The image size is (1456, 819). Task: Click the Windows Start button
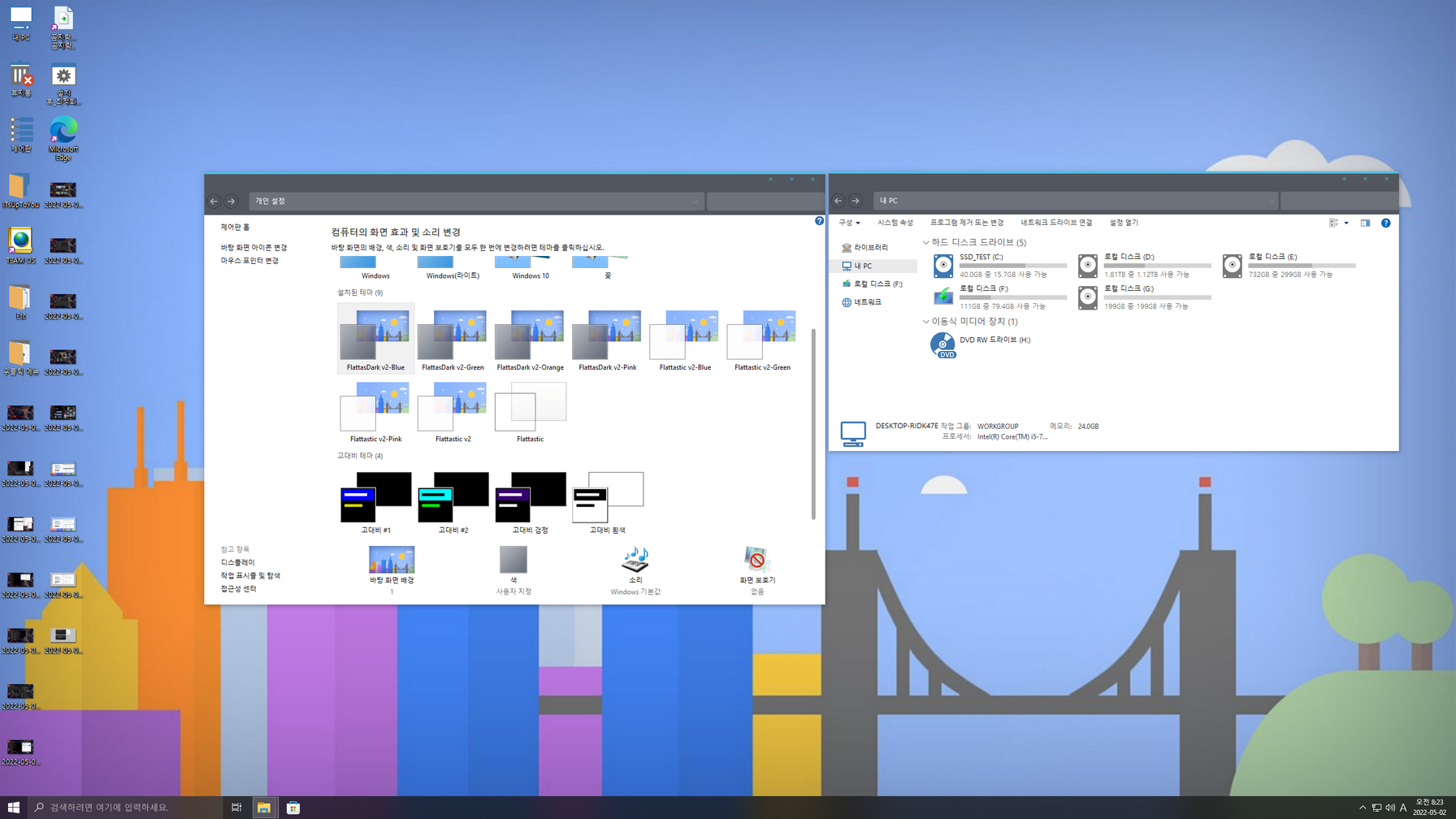pyautogui.click(x=14, y=808)
